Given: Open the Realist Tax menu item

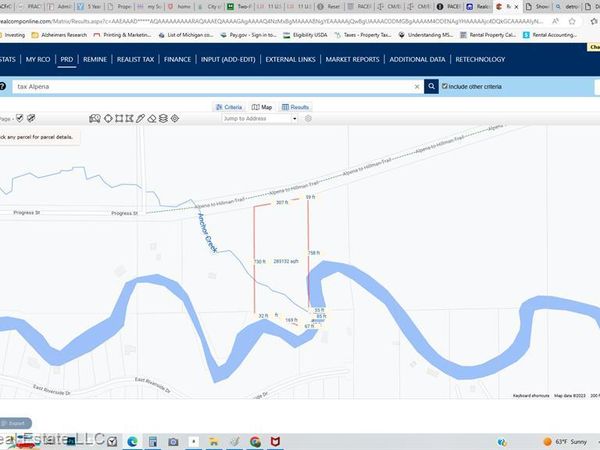Looking at the screenshot, I should point(135,60).
